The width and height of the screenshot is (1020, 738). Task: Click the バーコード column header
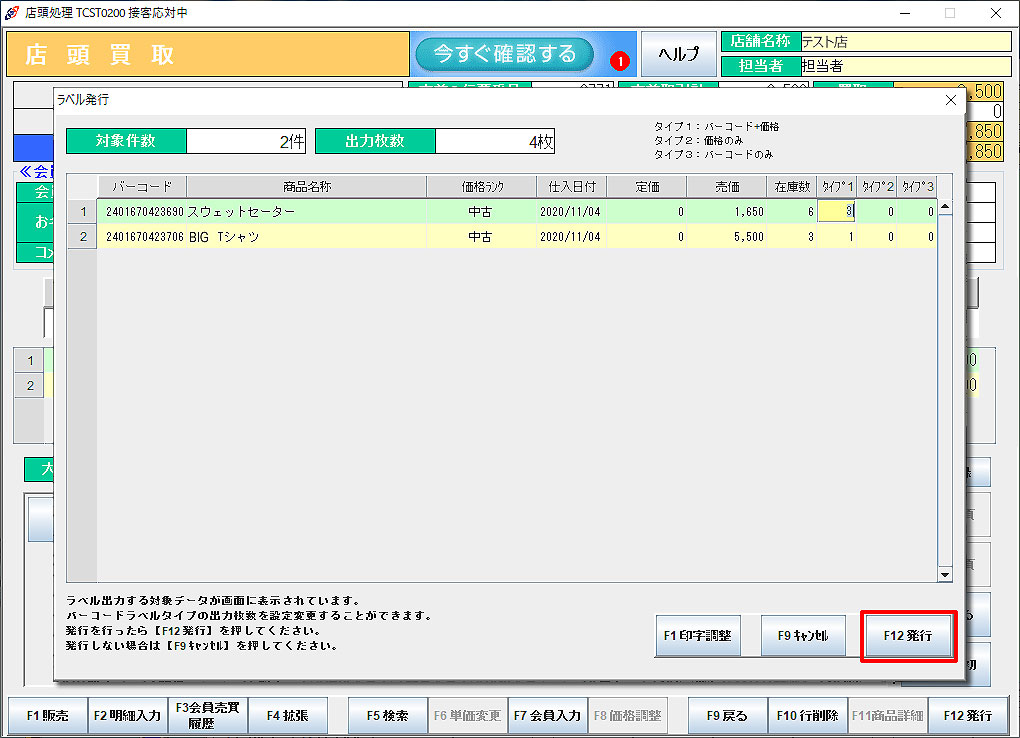141,187
